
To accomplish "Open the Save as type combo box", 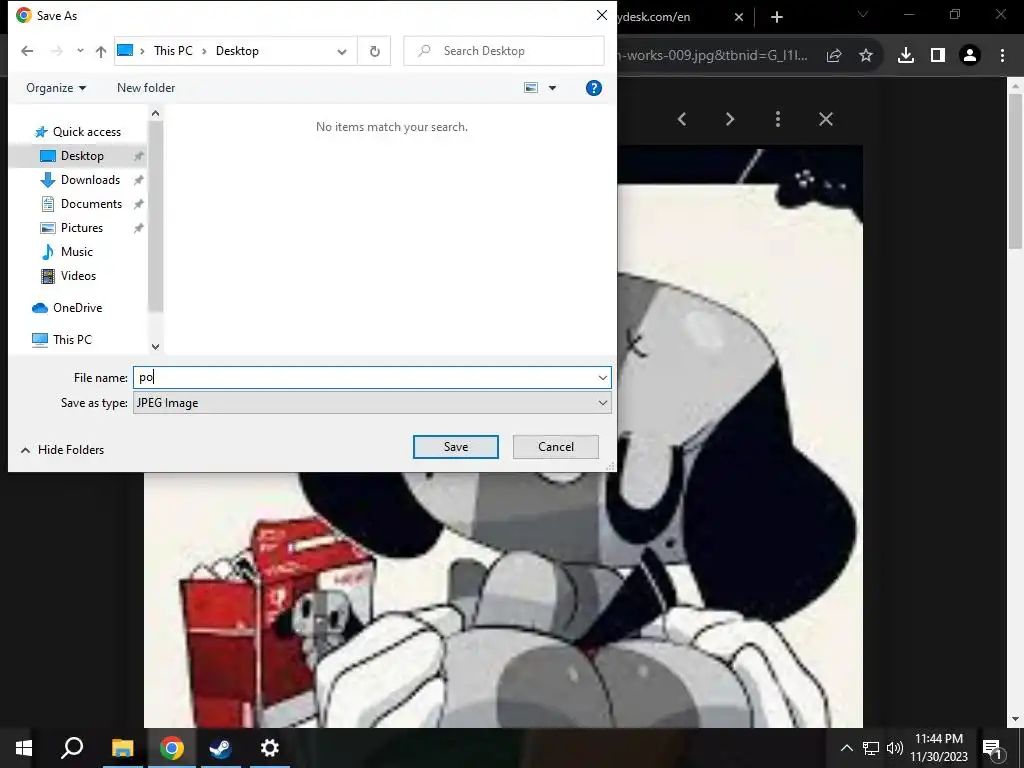I will click(372, 403).
